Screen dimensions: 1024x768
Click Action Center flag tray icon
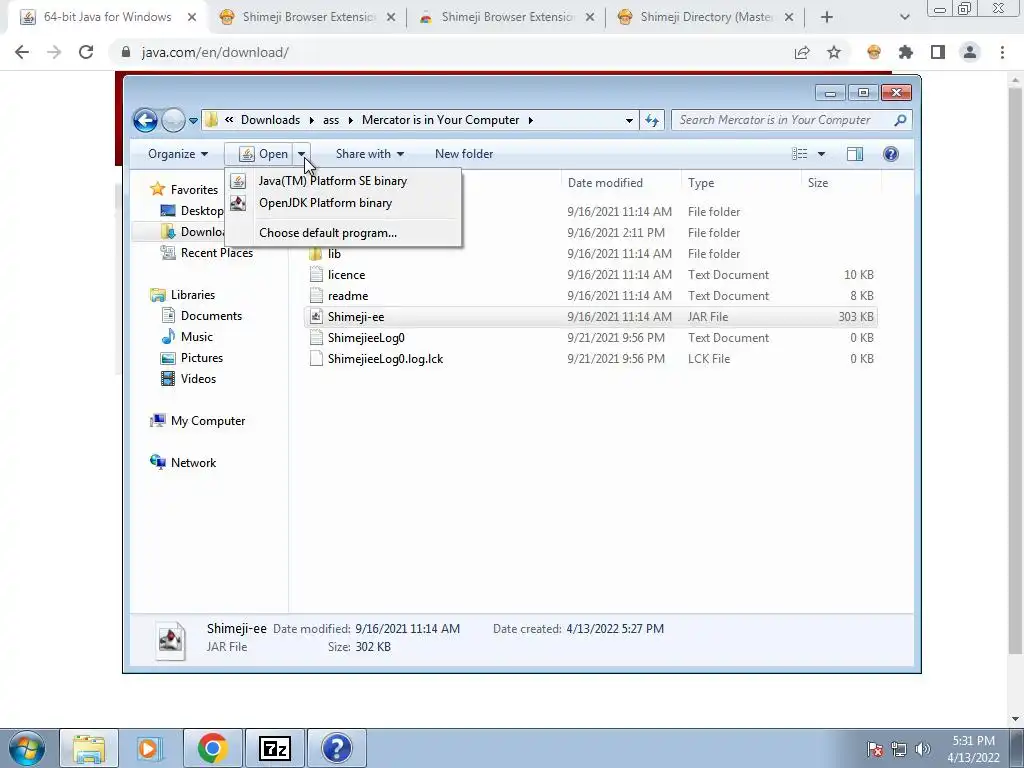(x=875, y=749)
